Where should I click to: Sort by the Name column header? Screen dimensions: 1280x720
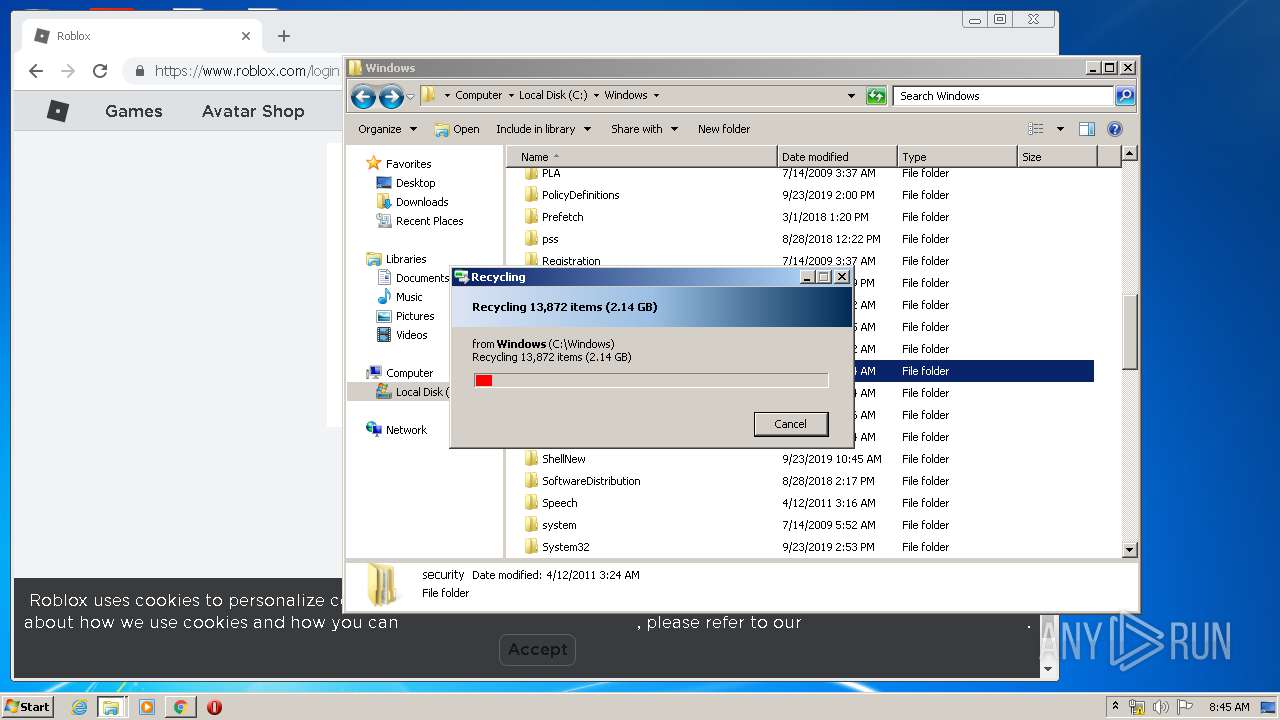(641, 157)
